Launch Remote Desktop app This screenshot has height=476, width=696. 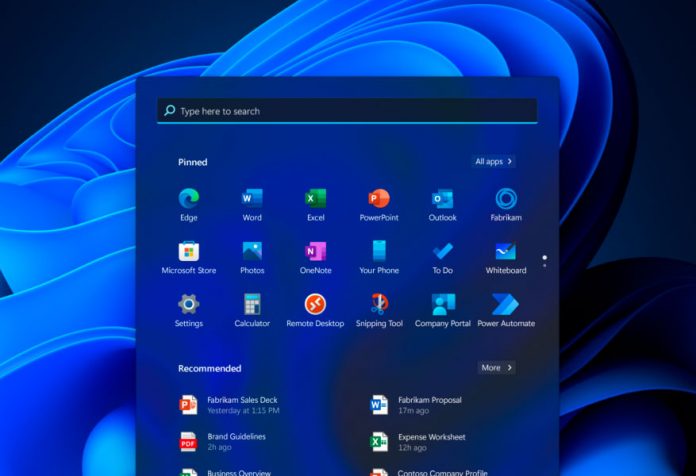[315, 305]
